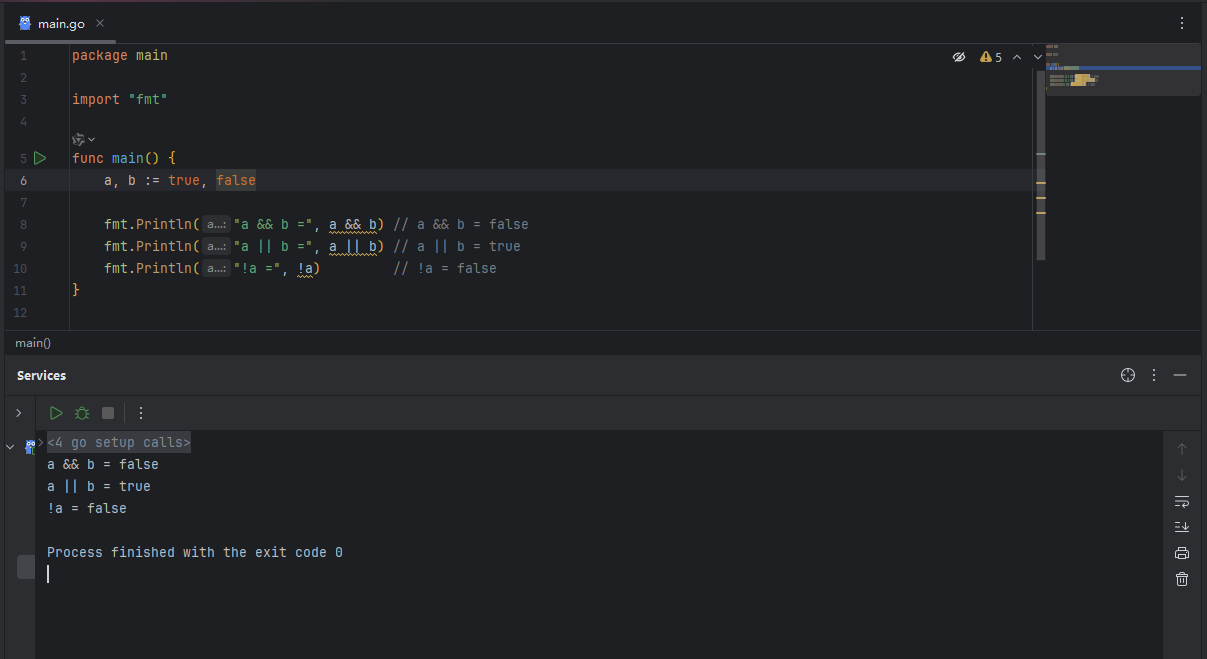The image size is (1207, 659).
Task: Click the crosshair icon in Services header
Action: pos(1128,375)
